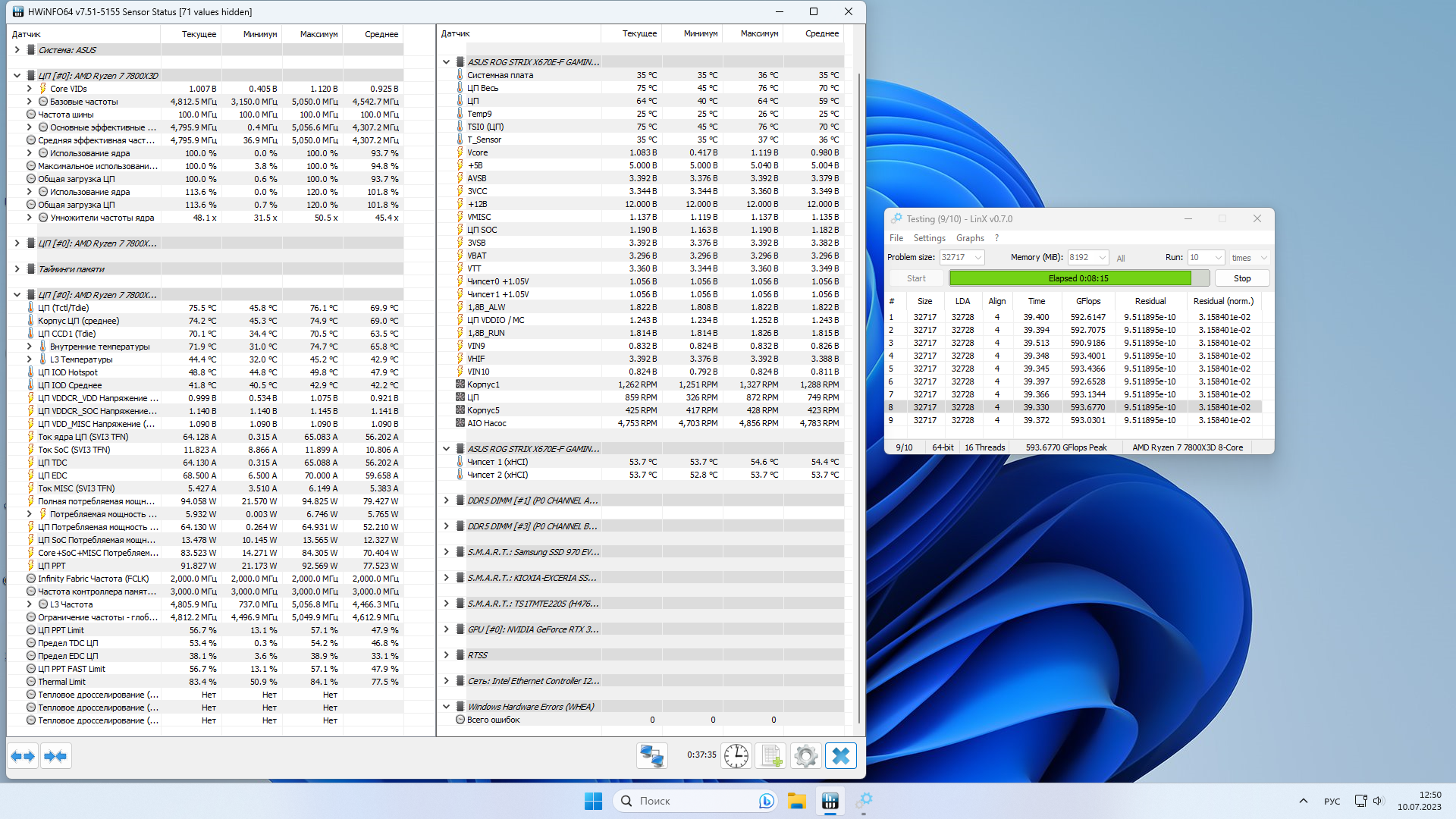
Task: Click the Elapsed progress bar
Action: tap(1078, 278)
